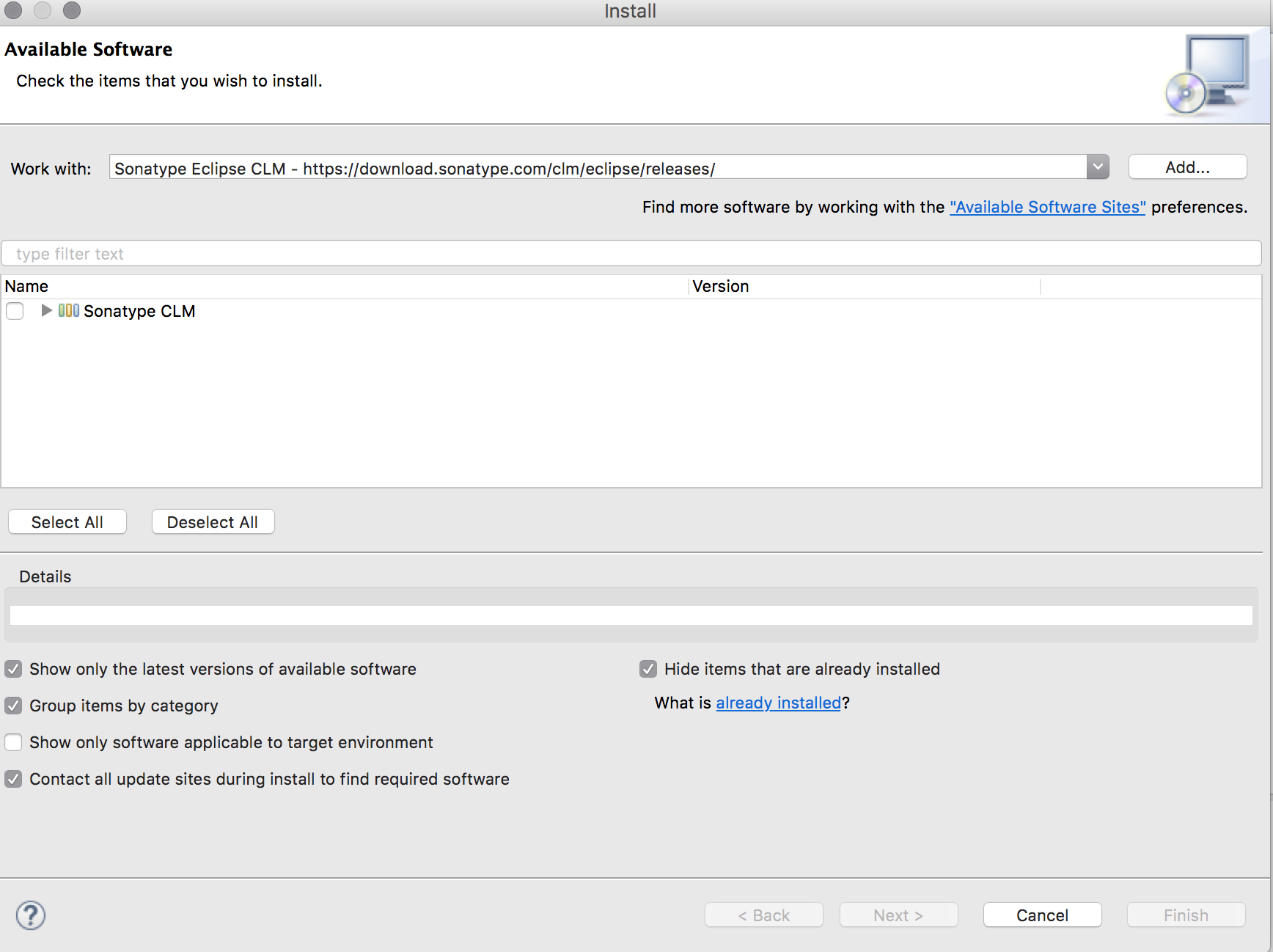Click the Version column header
The height and width of the screenshot is (952, 1273).
click(865, 286)
